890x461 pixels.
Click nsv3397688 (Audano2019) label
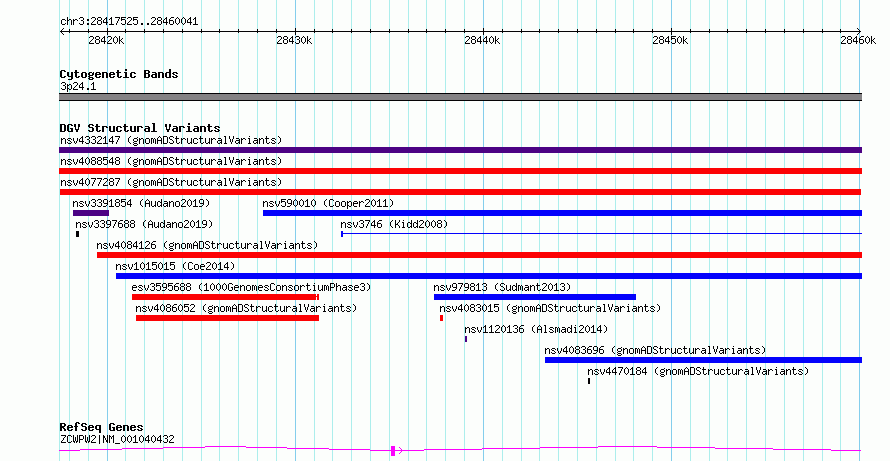click(x=144, y=224)
